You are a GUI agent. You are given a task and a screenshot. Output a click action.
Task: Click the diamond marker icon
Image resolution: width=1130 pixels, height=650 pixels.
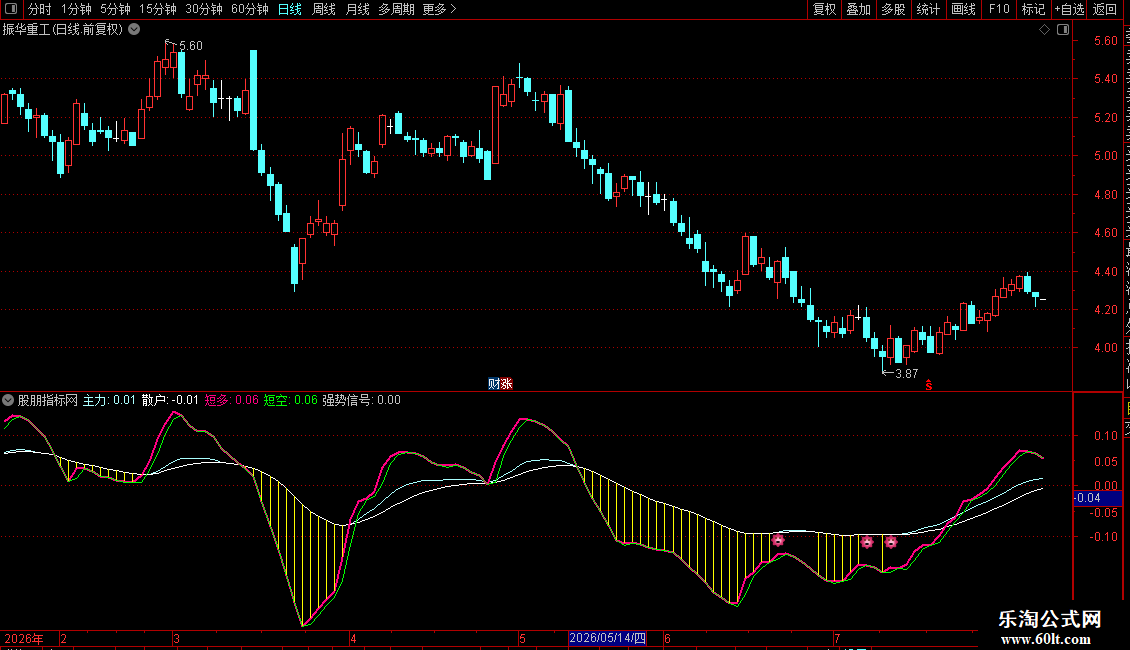(1044, 30)
